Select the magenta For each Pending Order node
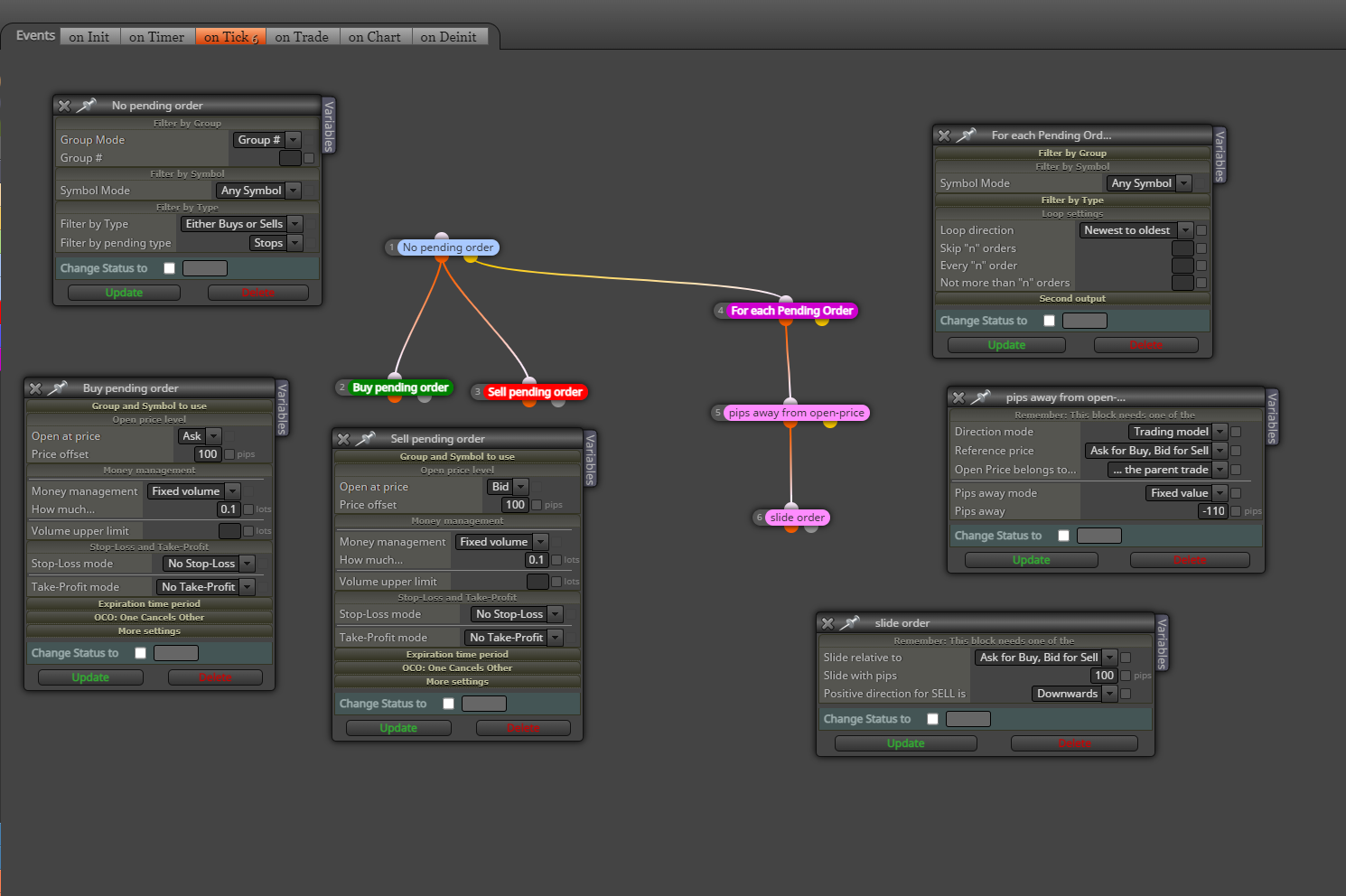The image size is (1346, 896). coord(791,311)
